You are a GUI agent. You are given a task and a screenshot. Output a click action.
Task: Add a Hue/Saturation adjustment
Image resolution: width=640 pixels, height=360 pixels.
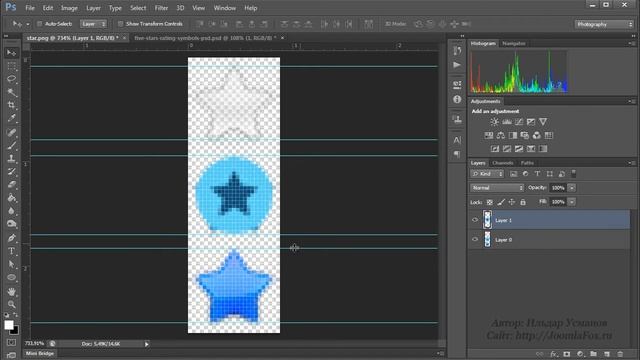click(489, 135)
